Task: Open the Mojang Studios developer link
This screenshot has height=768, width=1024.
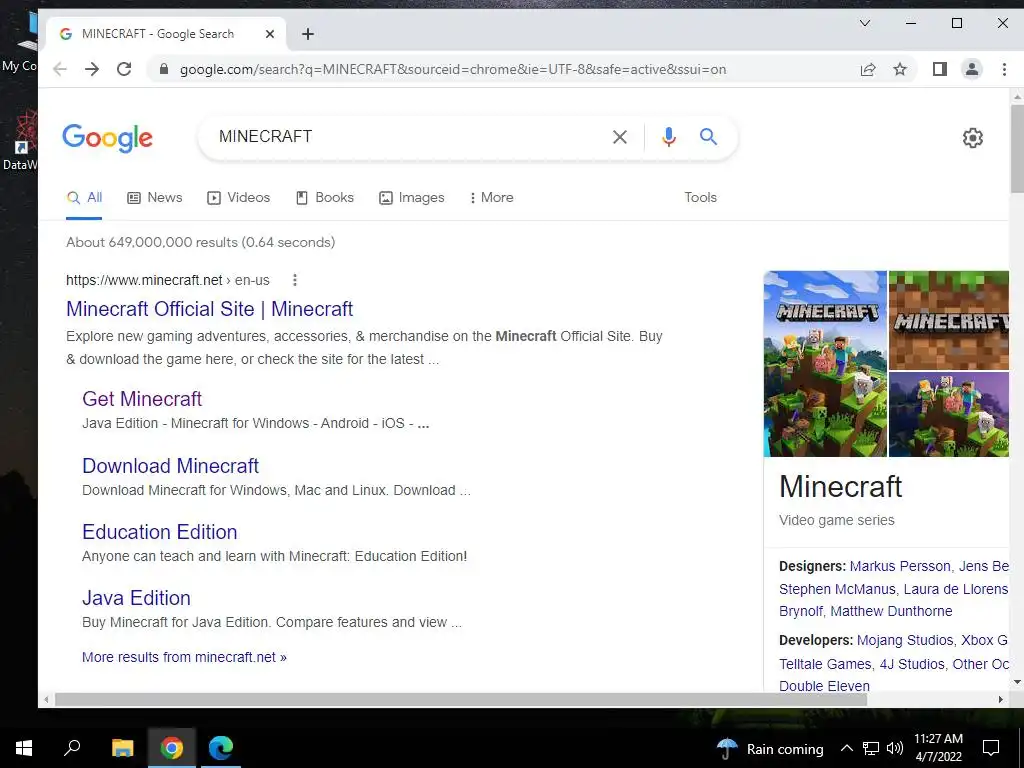Action: click(906, 641)
